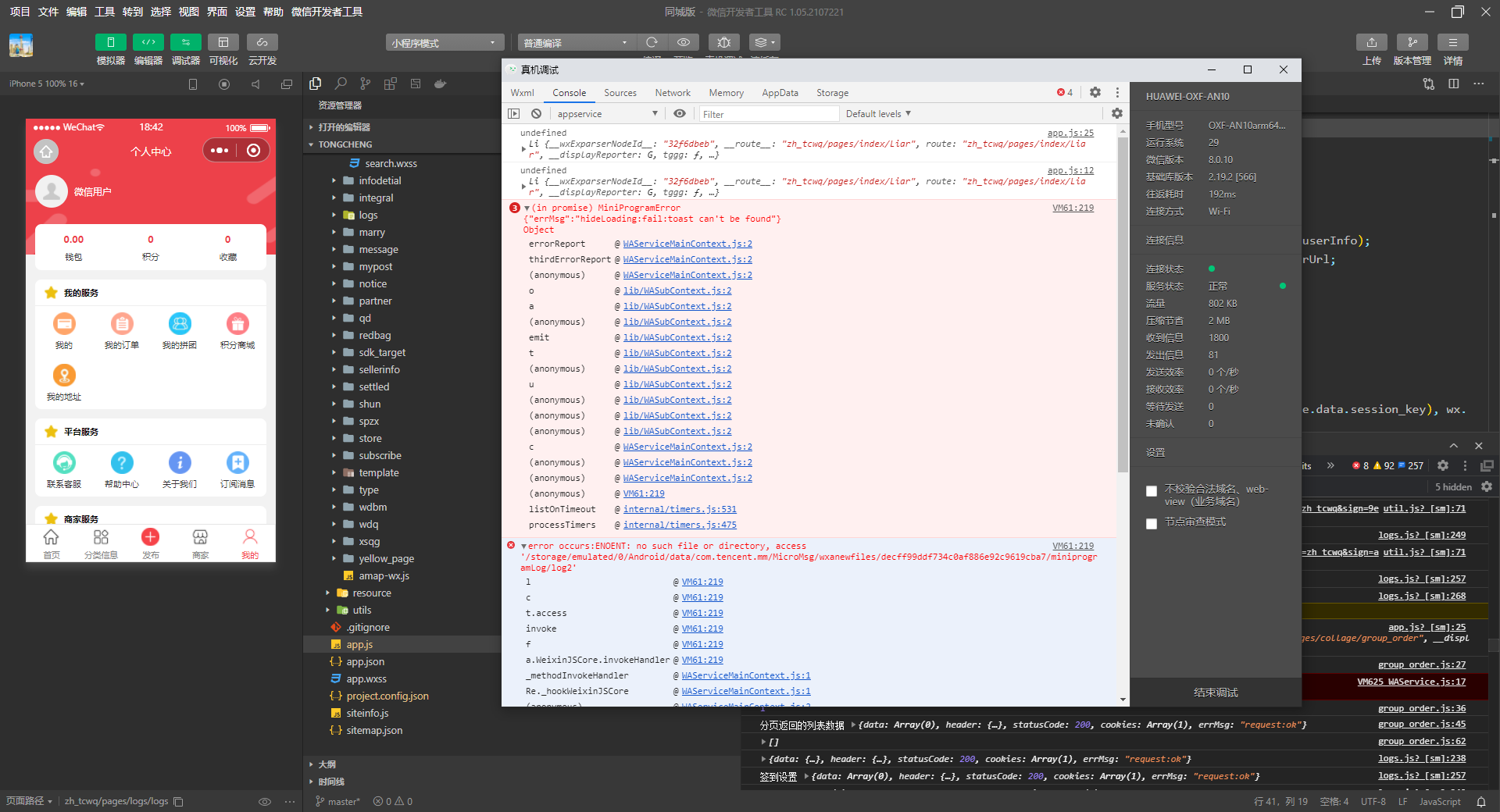Open the internal/timers.js:531 link

click(680, 509)
